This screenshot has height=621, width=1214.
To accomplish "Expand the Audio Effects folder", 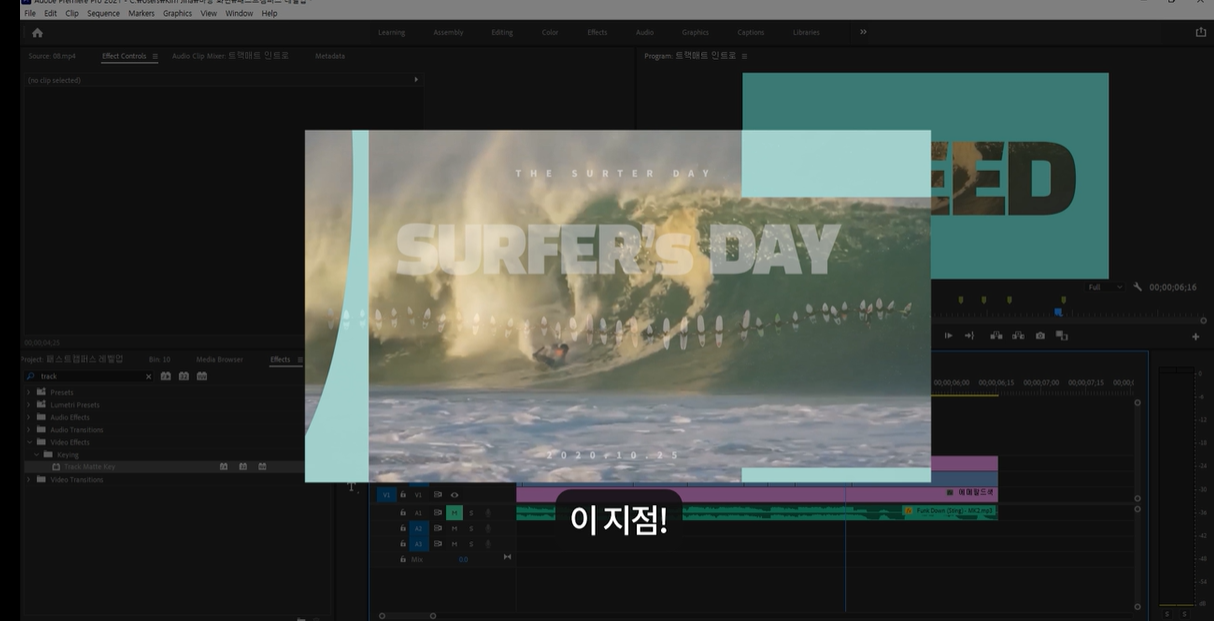I will 28,417.
